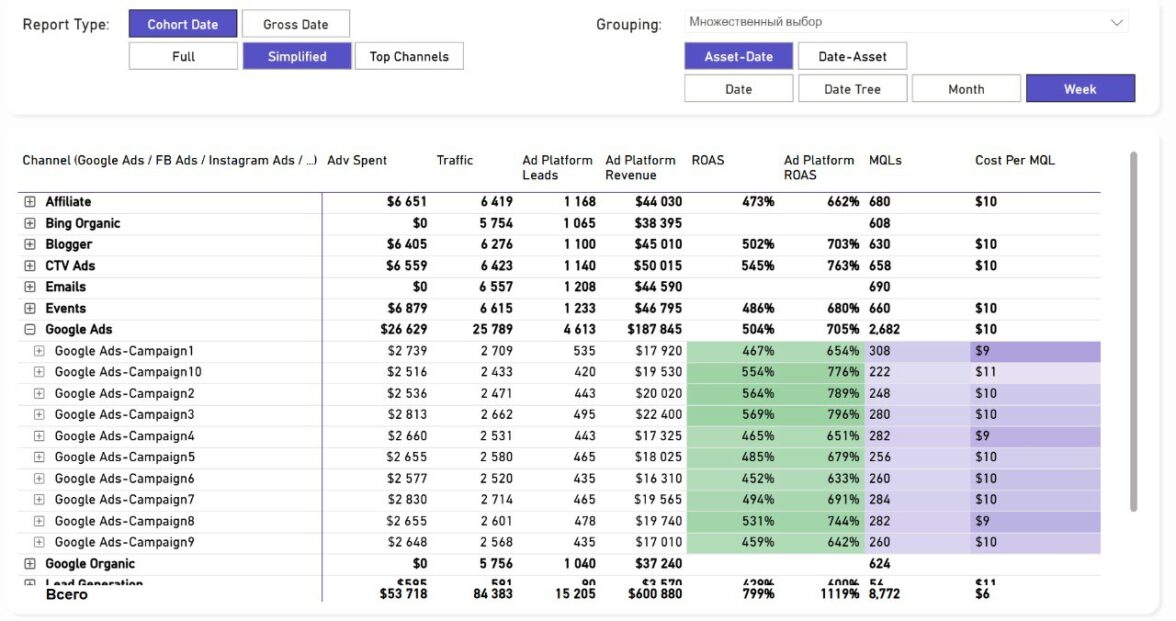Expand the Google Ads-Campaign5 row
Screen dimensions: 1176x621
click(40, 457)
